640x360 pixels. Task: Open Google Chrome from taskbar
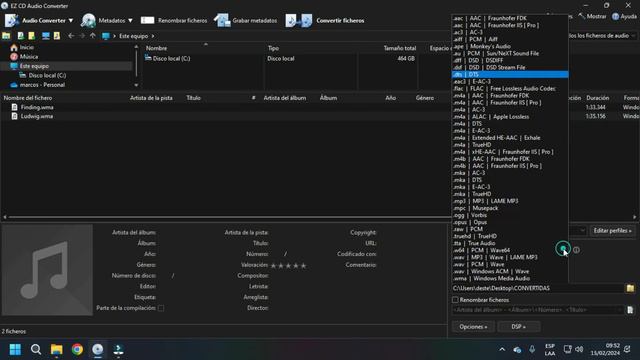[x=77, y=349]
